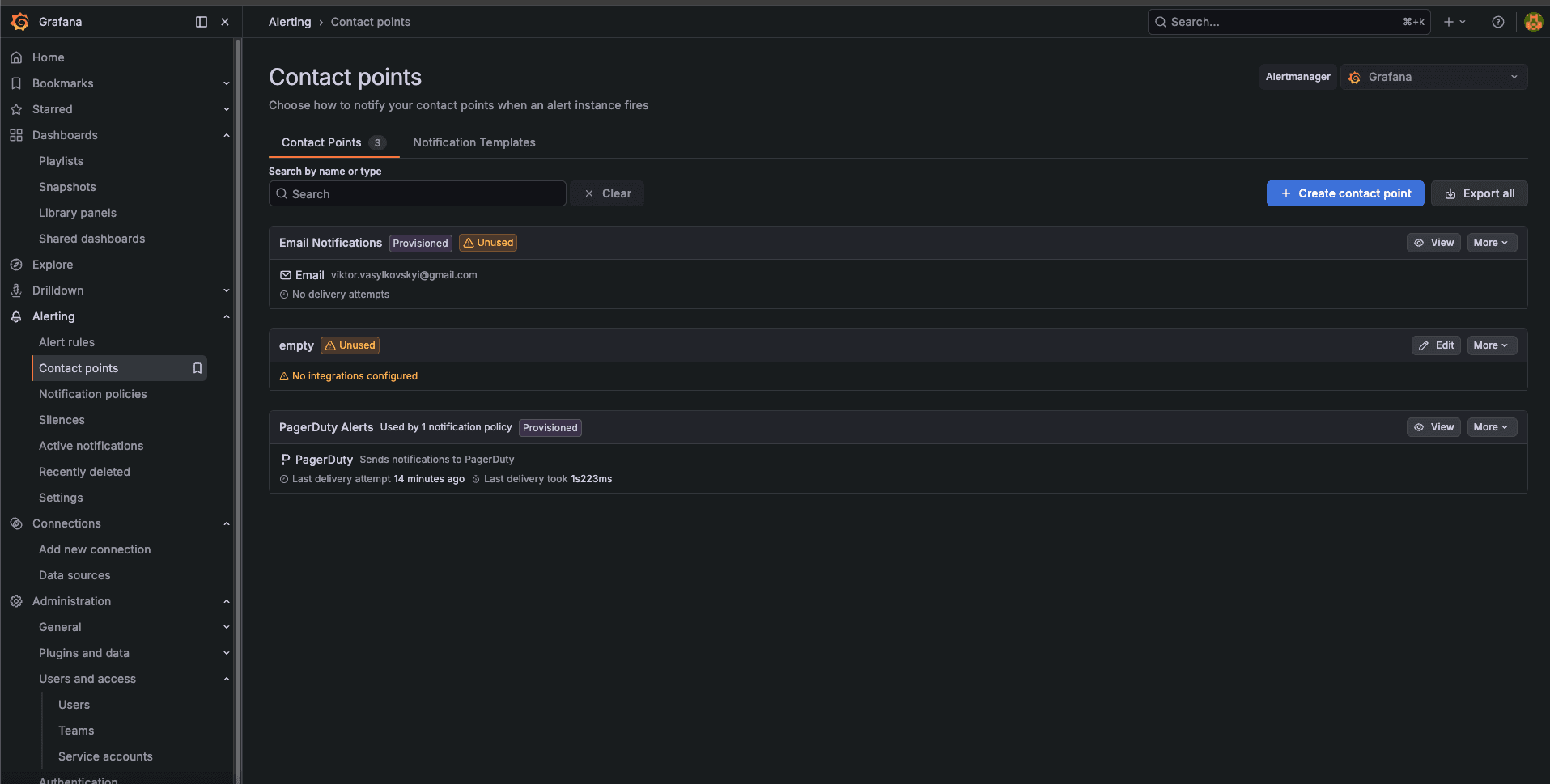The height and width of the screenshot is (784, 1550).
Task: Open Recently deleted in sidebar
Action: coord(84,472)
